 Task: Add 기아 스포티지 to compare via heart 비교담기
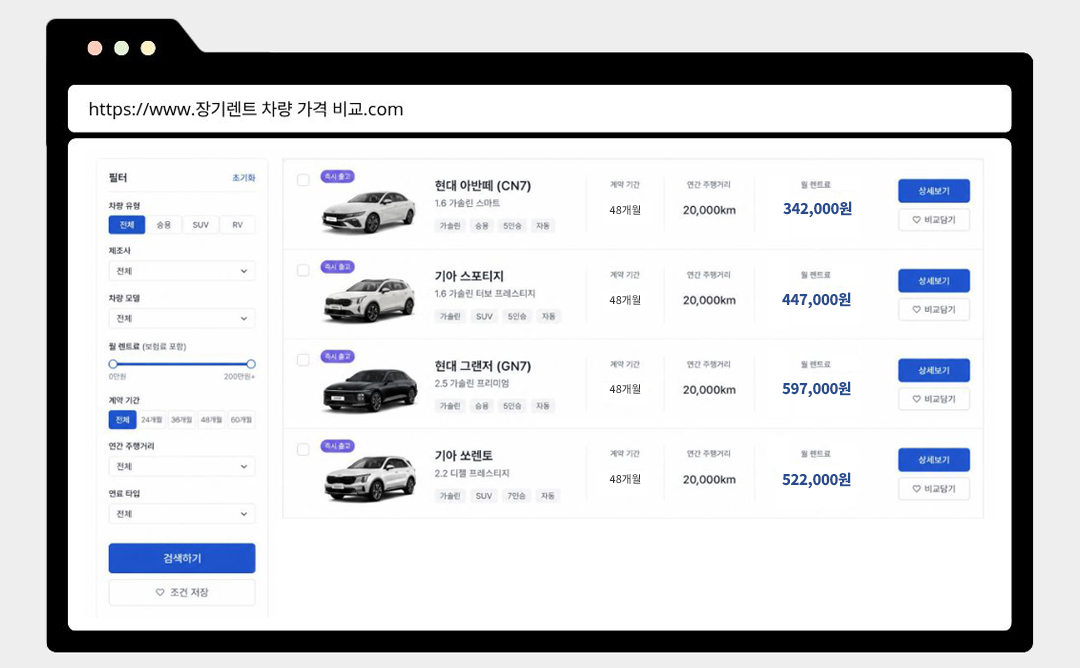(933, 309)
